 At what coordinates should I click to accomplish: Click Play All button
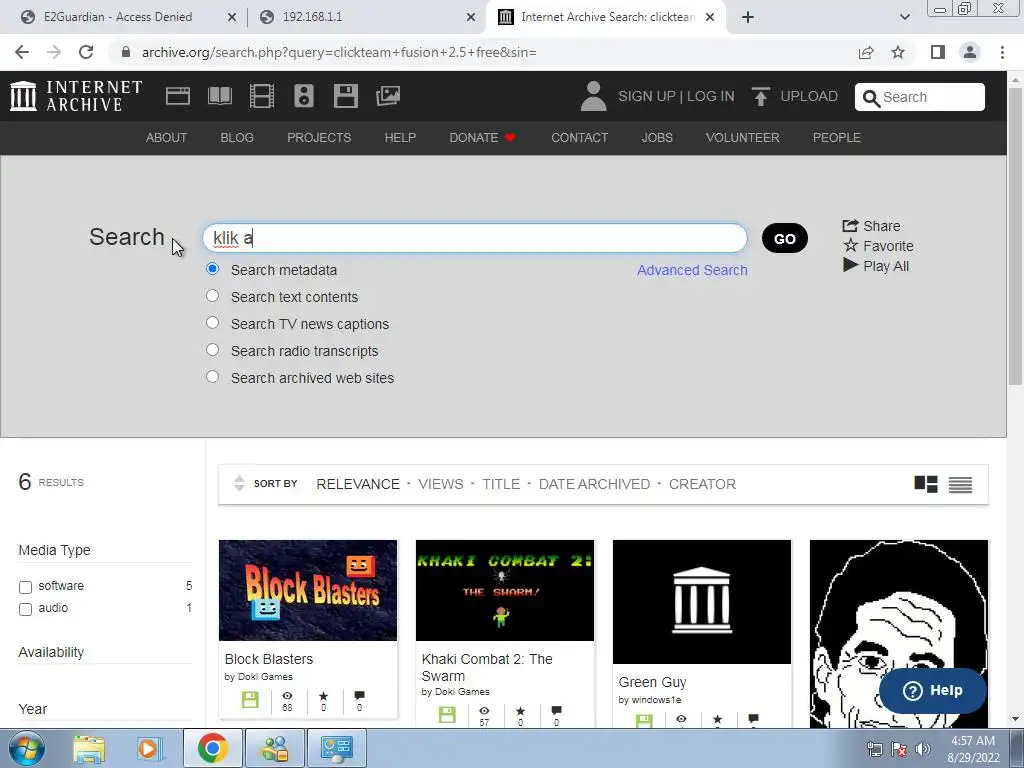[x=876, y=266]
